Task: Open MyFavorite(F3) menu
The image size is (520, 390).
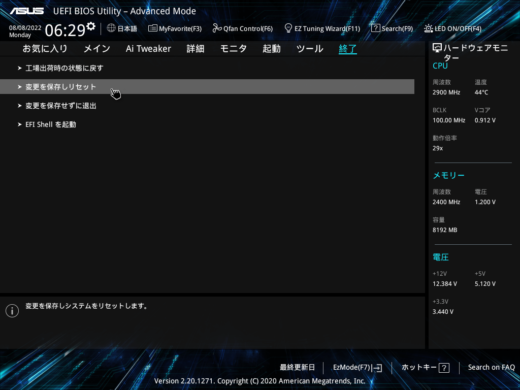Action: 175,29
